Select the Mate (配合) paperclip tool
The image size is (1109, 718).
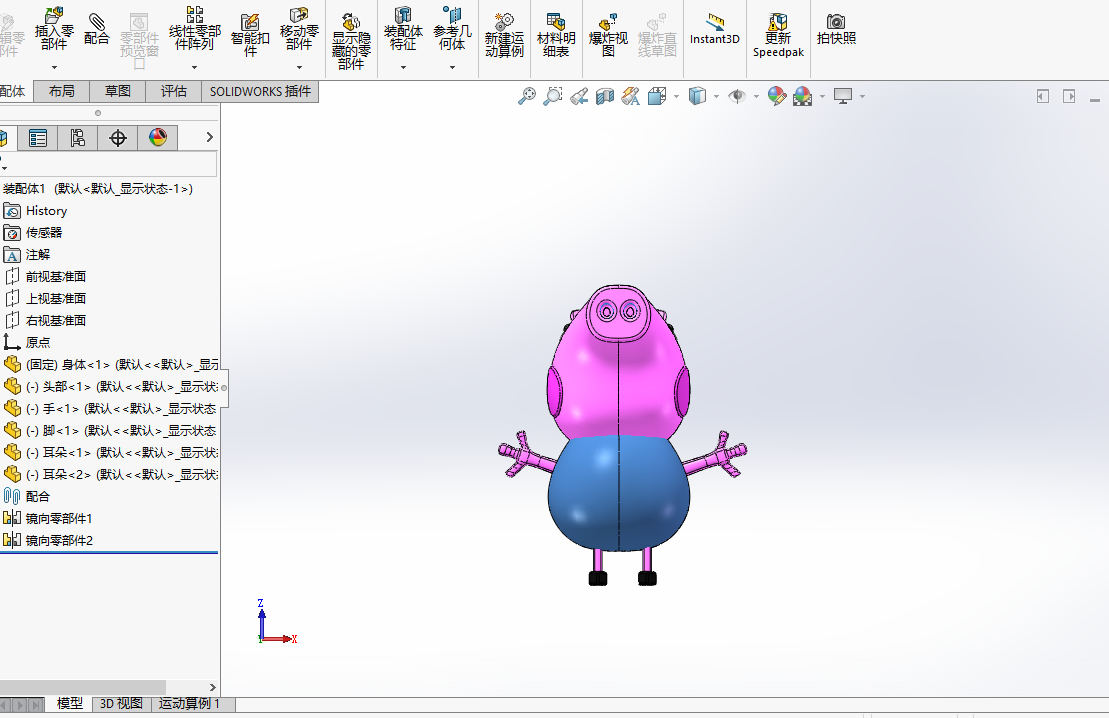point(96,29)
